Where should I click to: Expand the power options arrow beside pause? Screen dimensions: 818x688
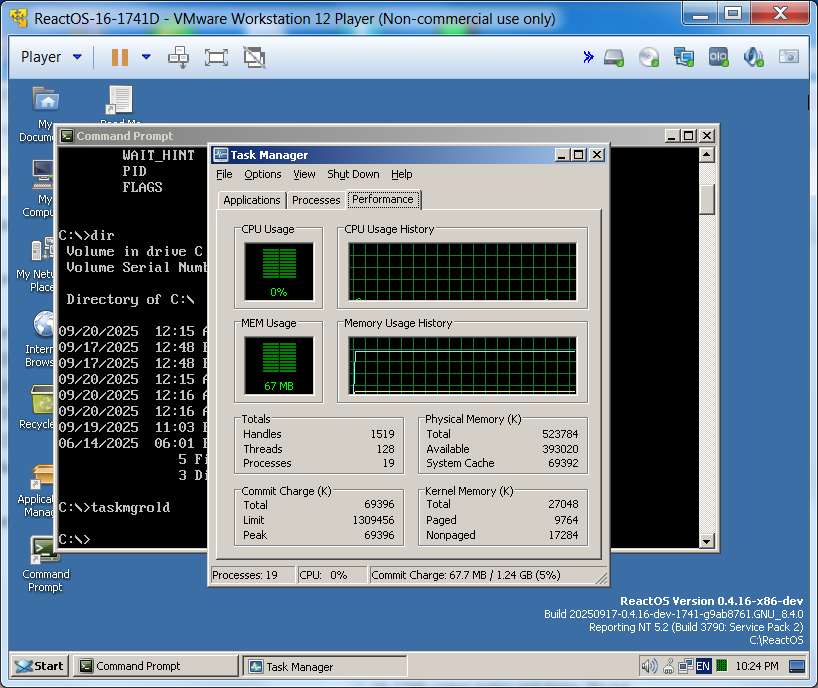(x=146, y=57)
